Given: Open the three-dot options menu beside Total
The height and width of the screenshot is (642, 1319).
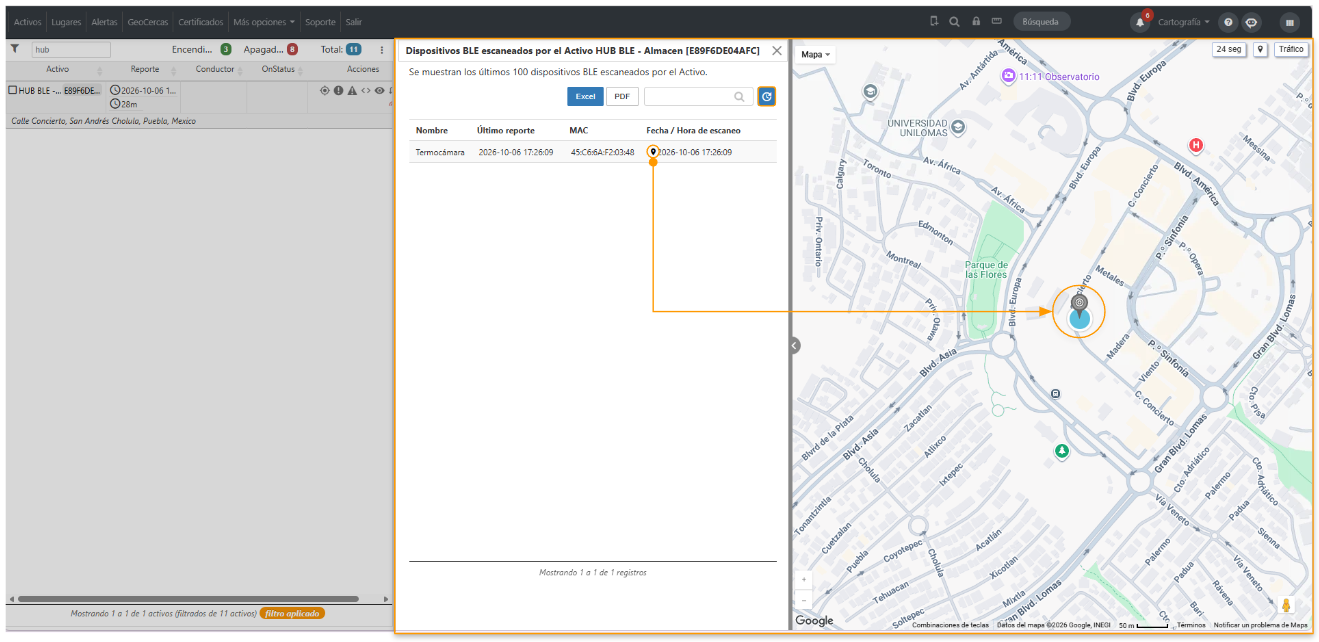Looking at the screenshot, I should tap(381, 49).
